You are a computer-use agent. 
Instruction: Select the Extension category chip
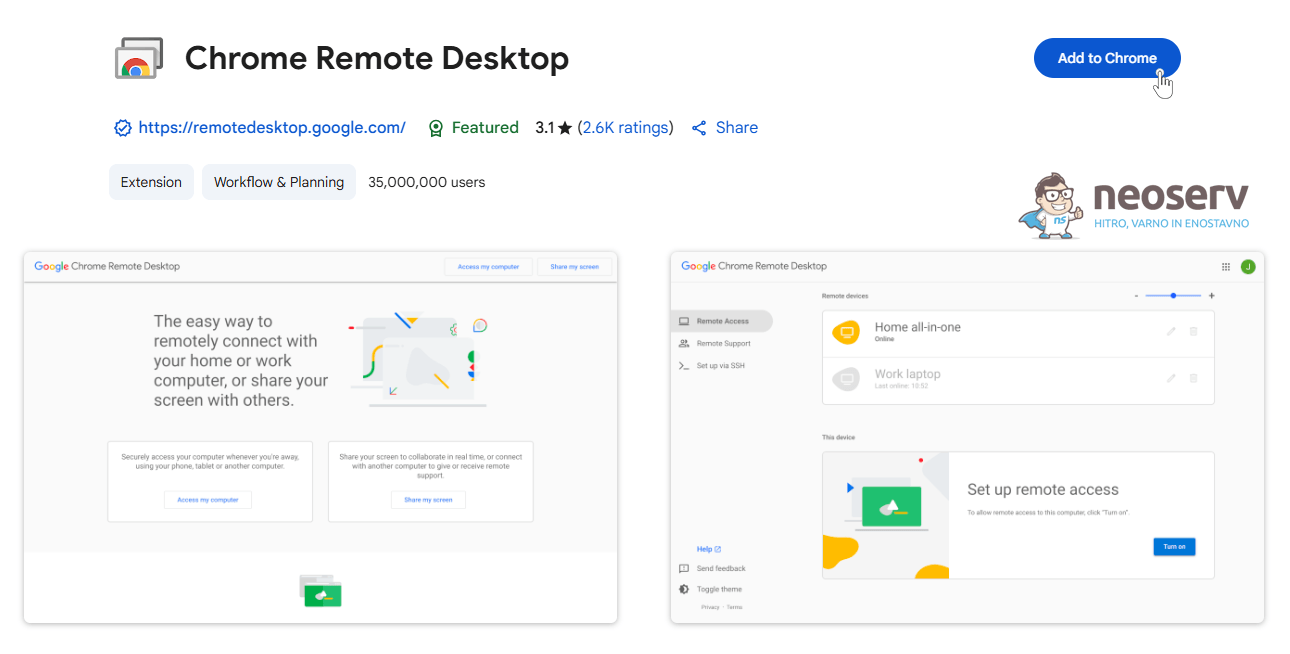pyautogui.click(x=151, y=182)
